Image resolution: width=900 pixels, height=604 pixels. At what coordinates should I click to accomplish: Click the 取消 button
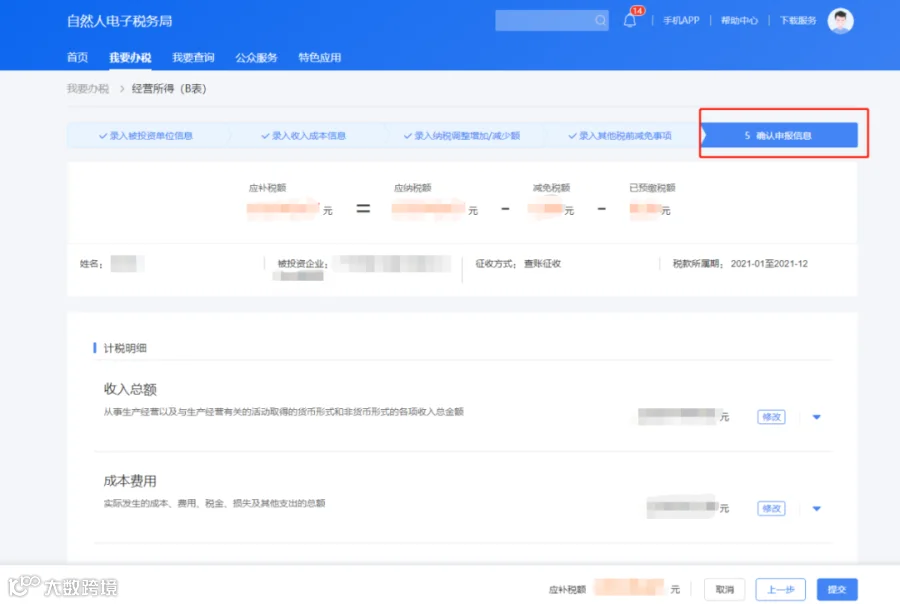pyautogui.click(x=725, y=589)
